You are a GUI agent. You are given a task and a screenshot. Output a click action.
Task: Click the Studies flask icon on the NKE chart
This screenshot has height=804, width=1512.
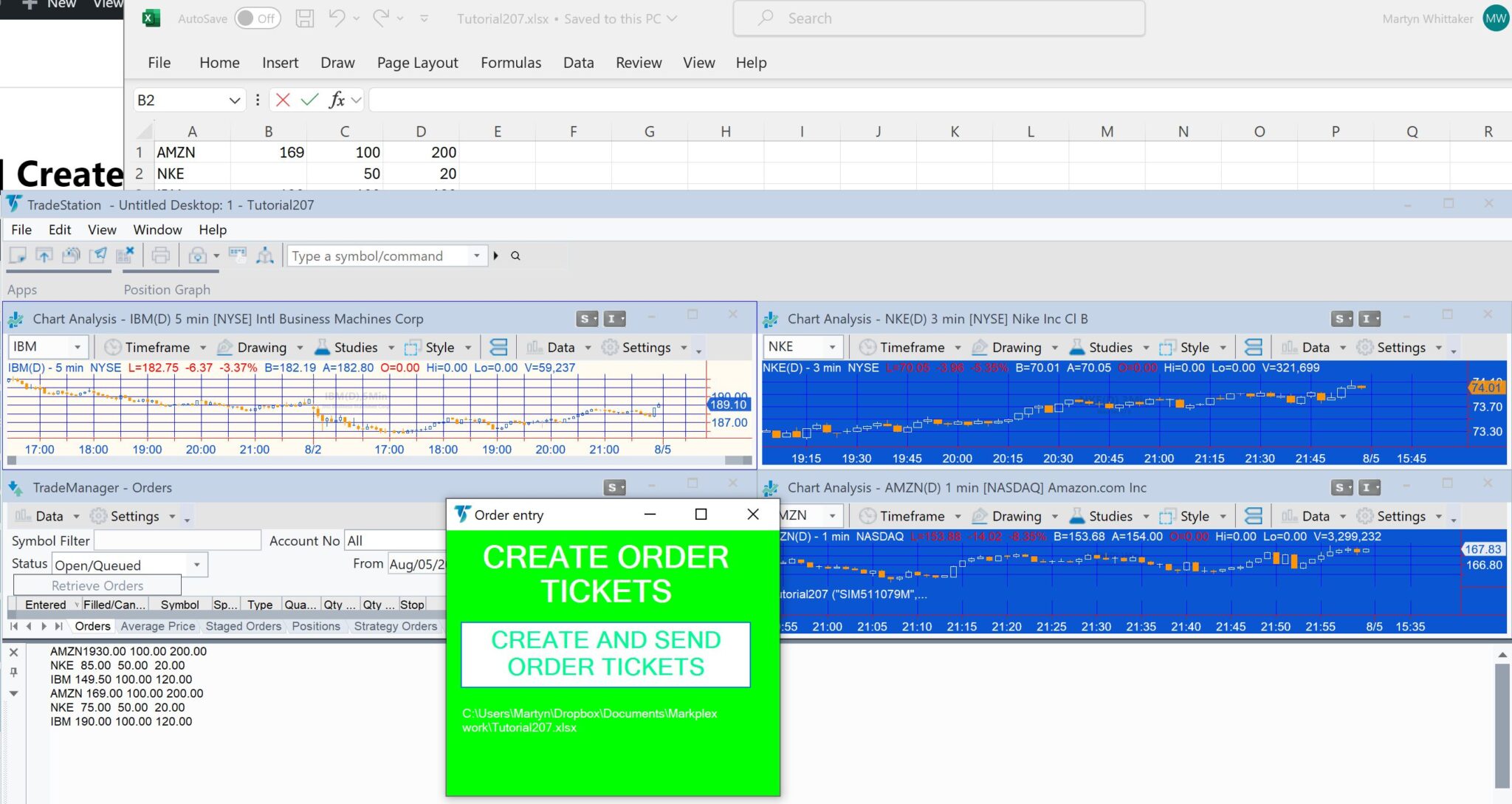click(x=1076, y=347)
